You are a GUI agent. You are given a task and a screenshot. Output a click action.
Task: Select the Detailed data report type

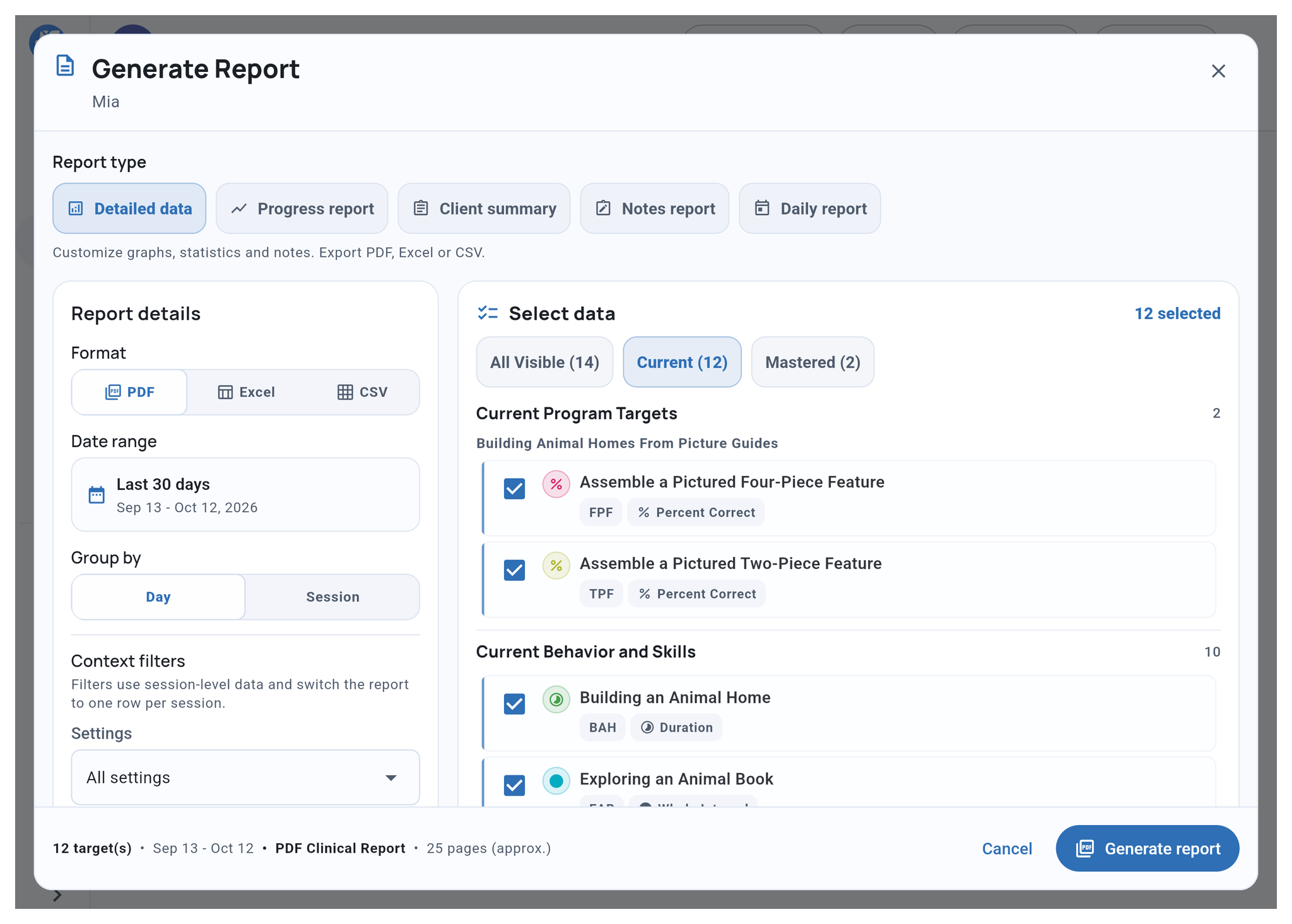(x=129, y=209)
